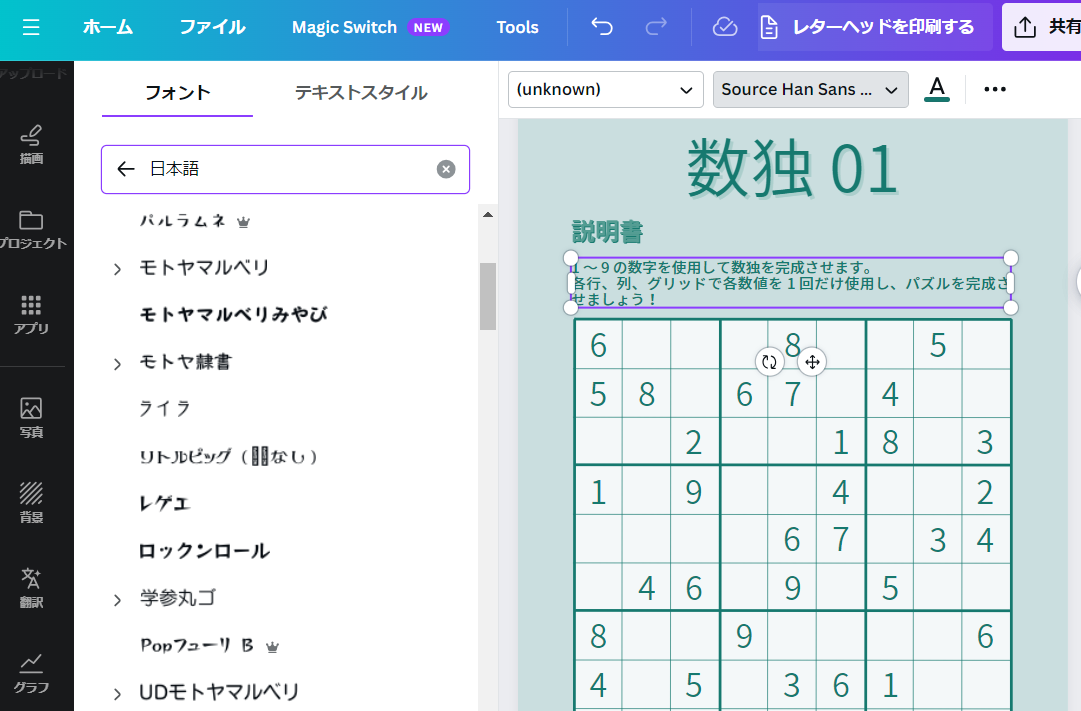The height and width of the screenshot is (711, 1081).
Task: Click the font list scrollbar thumb
Action: (x=488, y=297)
